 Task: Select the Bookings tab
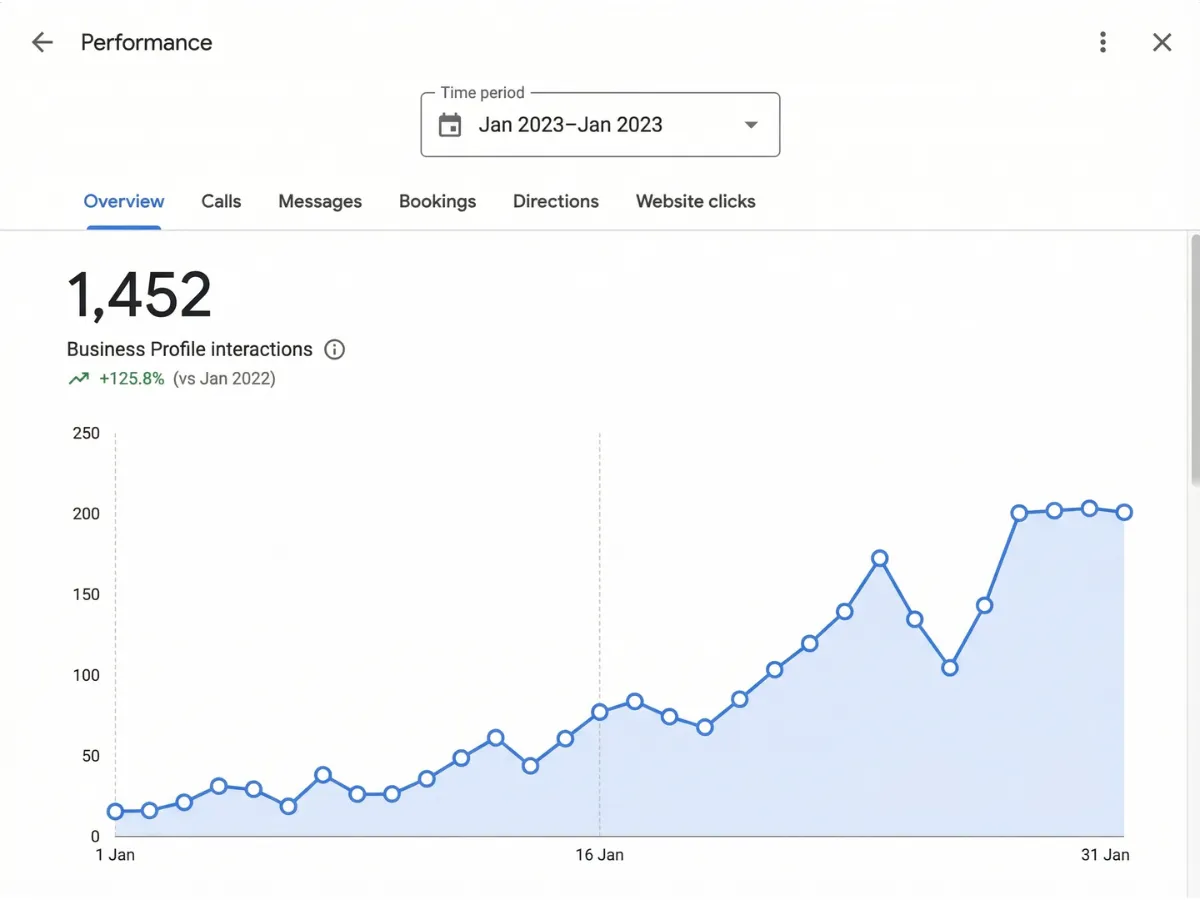(437, 201)
